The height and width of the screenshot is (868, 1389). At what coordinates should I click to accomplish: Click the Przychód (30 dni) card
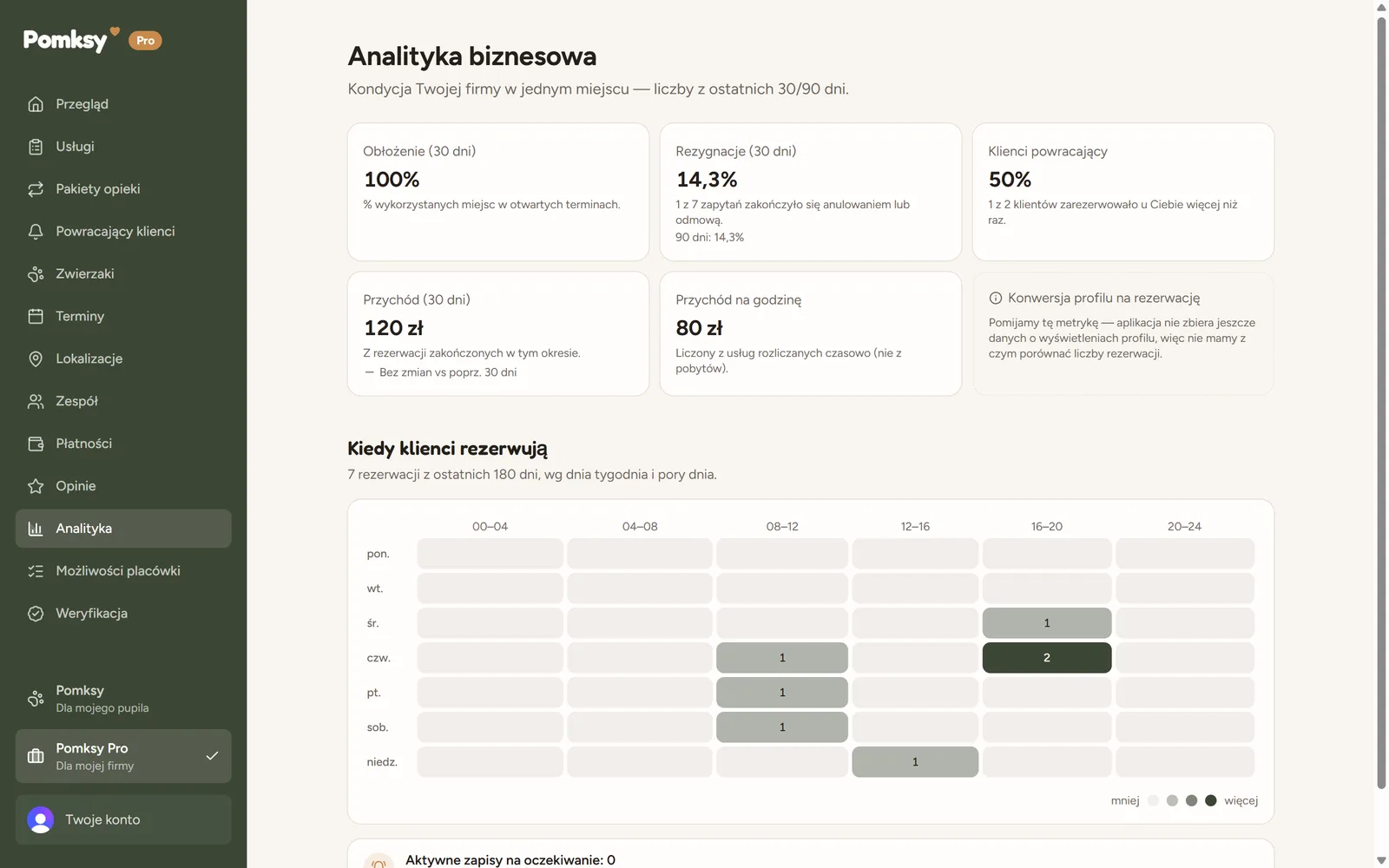point(498,334)
